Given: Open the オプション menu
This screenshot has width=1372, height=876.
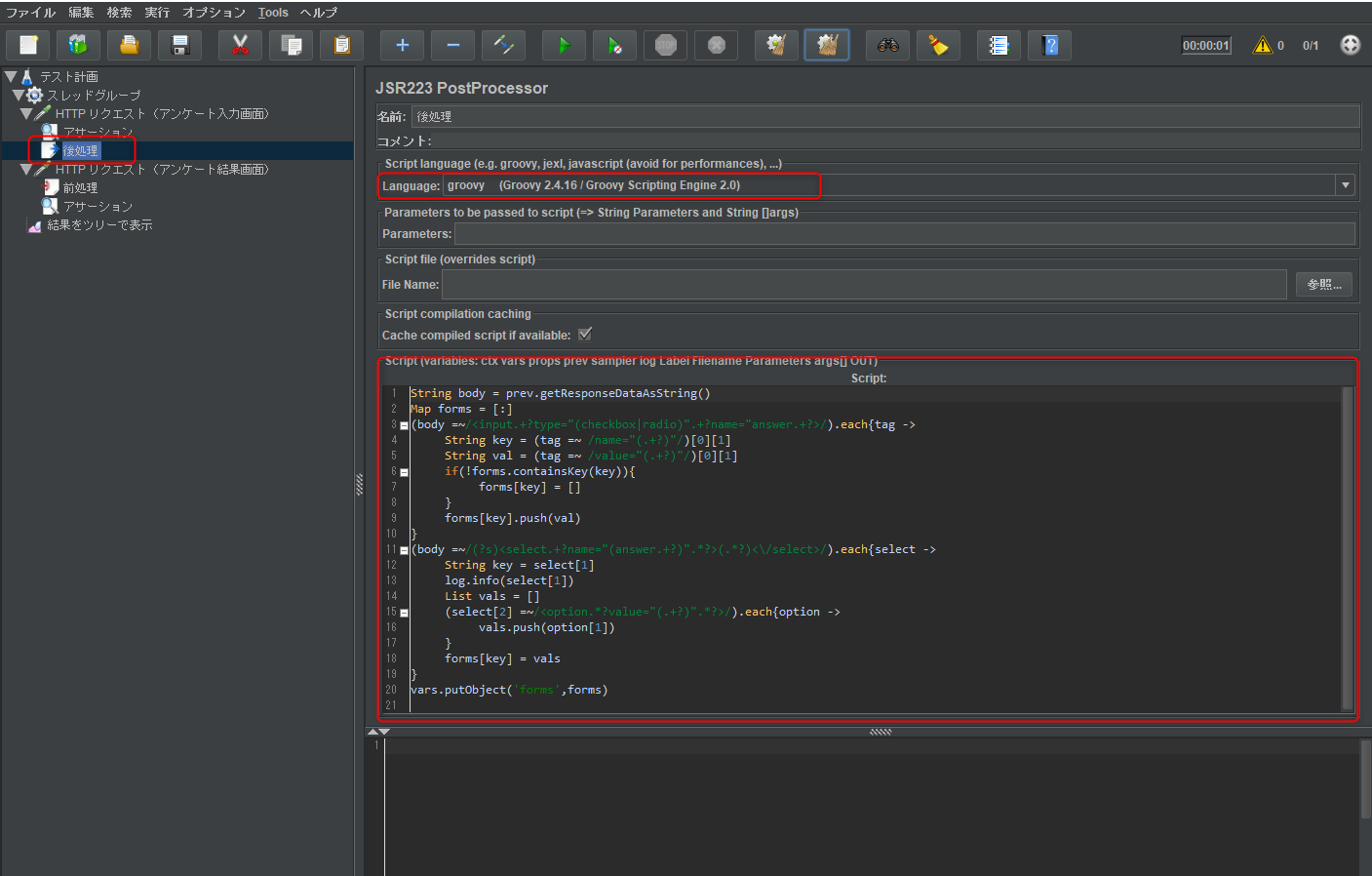Looking at the screenshot, I should tap(214, 13).
